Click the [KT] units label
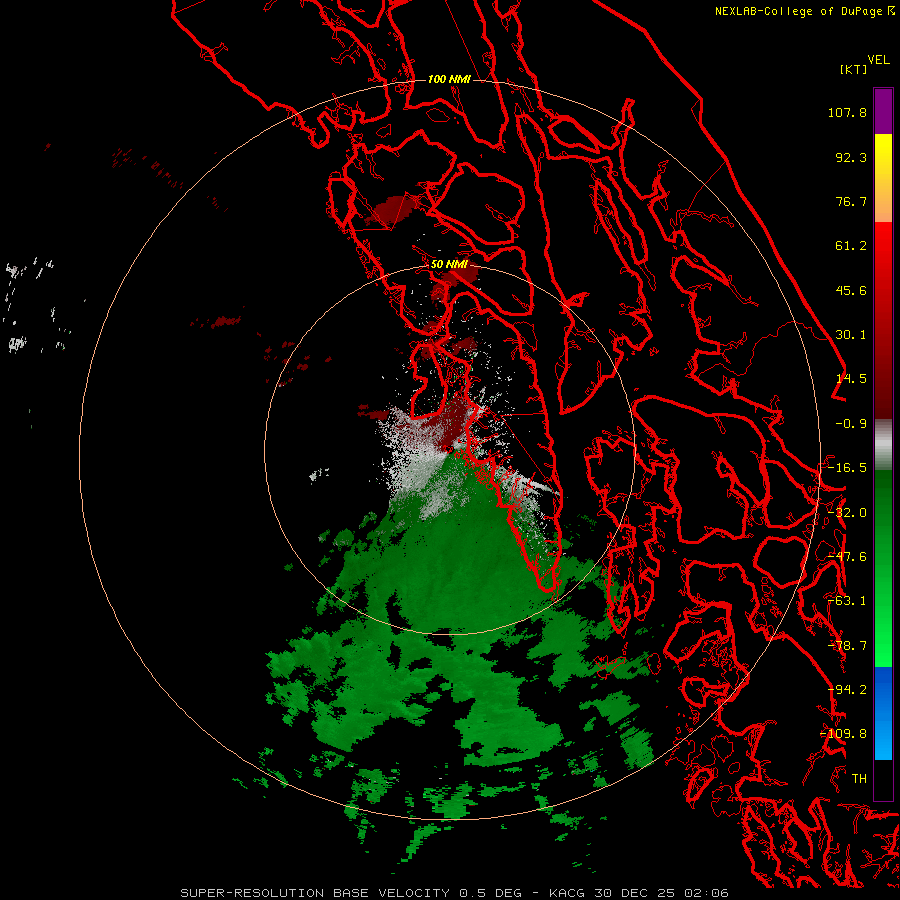This screenshot has width=900, height=900. coord(853,69)
